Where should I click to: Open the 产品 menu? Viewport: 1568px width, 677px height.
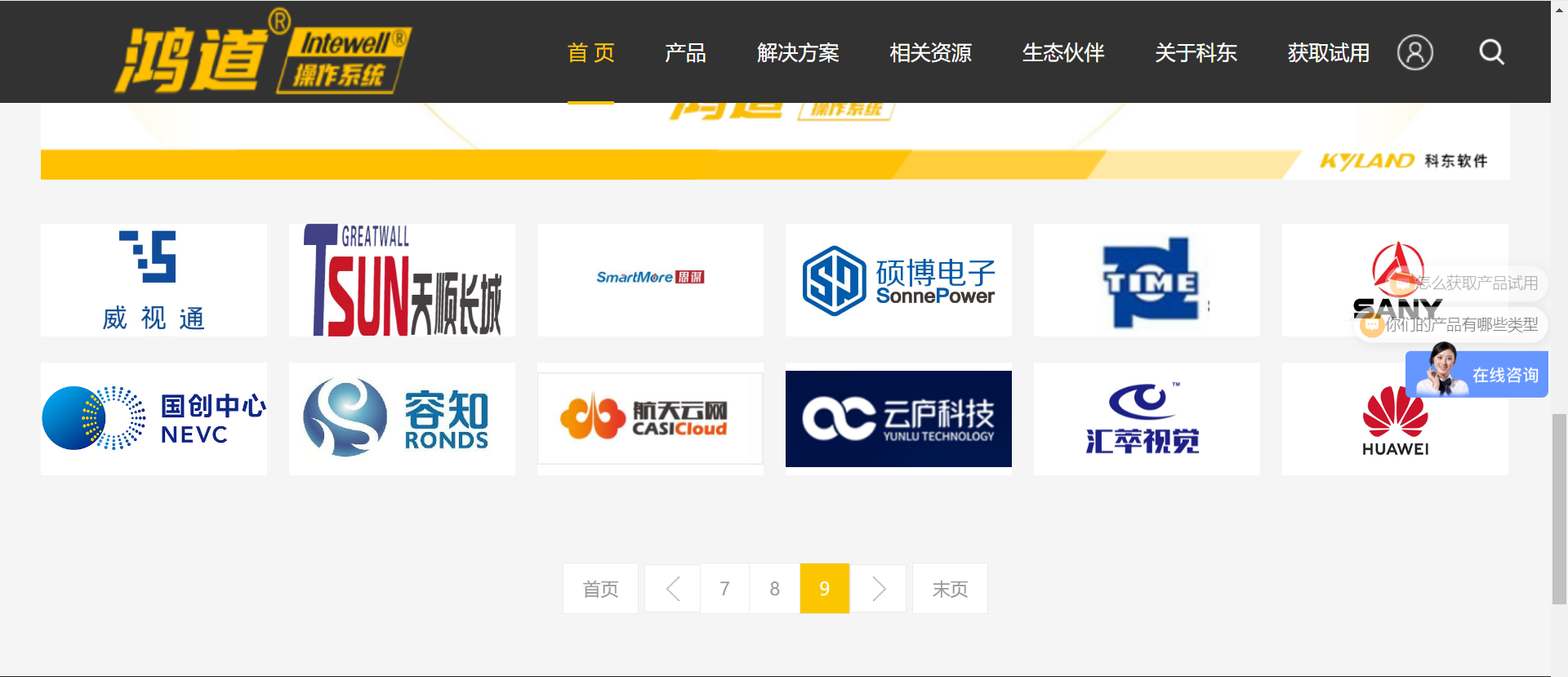[x=685, y=53]
